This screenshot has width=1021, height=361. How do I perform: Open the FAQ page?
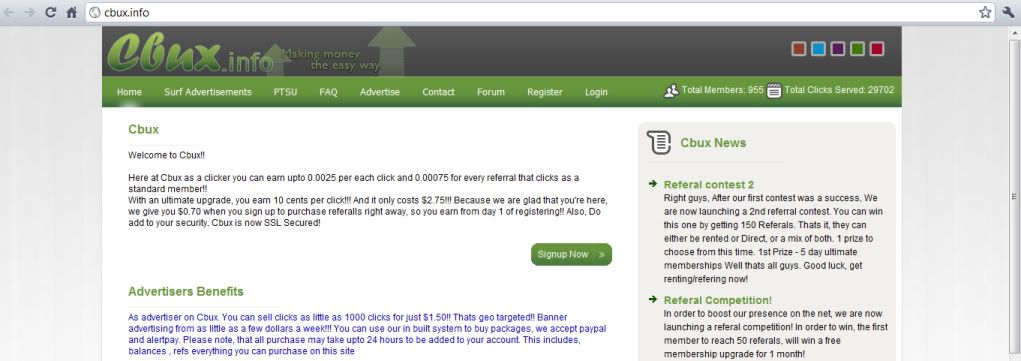pos(328,92)
